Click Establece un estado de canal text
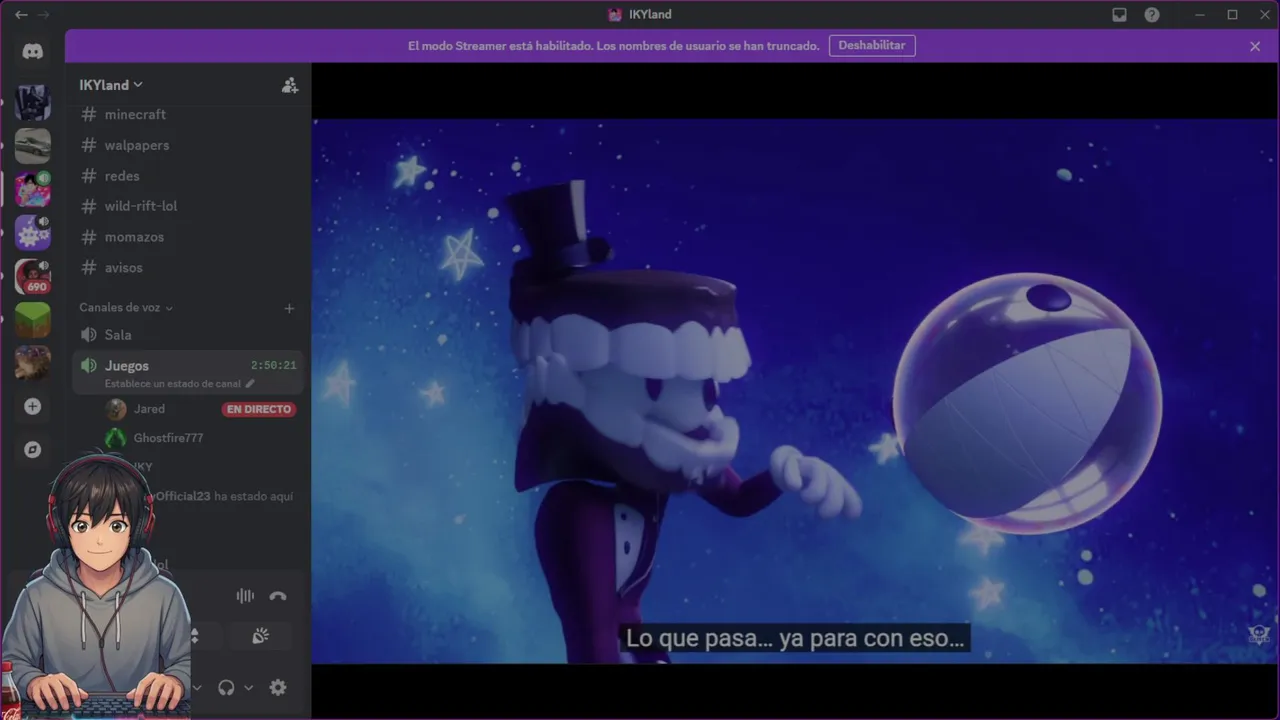Image resolution: width=1280 pixels, height=720 pixels. point(172,384)
